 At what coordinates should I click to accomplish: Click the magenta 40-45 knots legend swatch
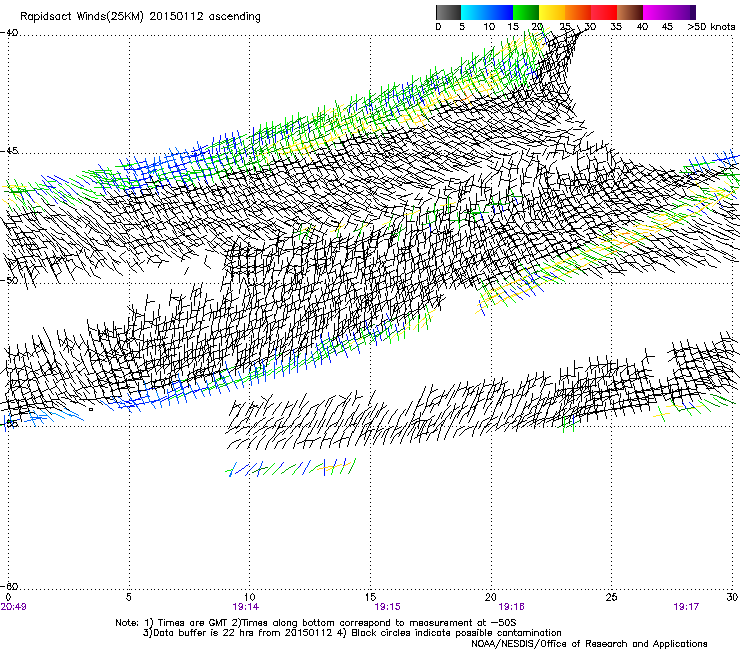[656, 12]
